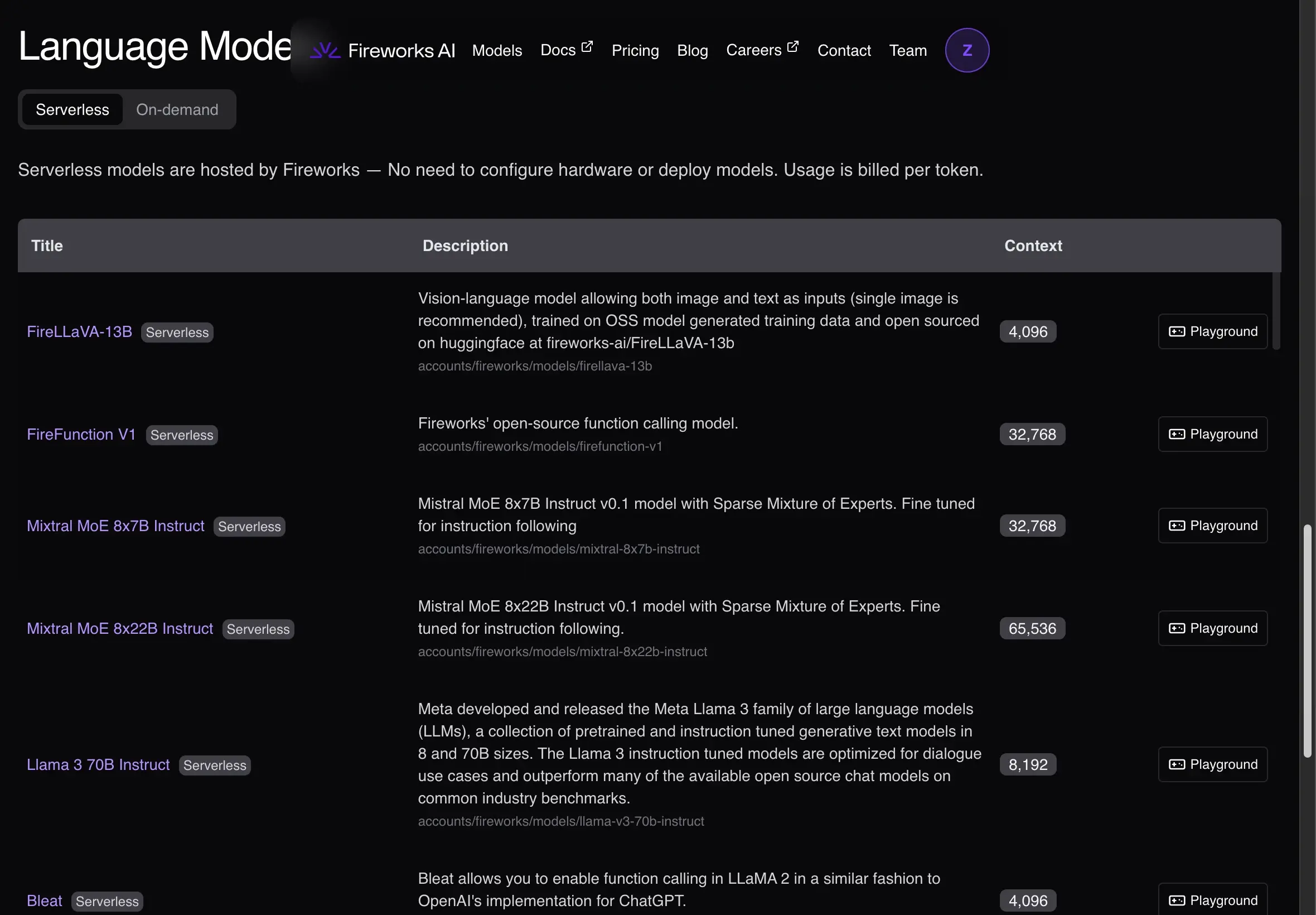Open the FireLLaVA-13B model link
This screenshot has height=915, width=1316.
click(x=80, y=331)
